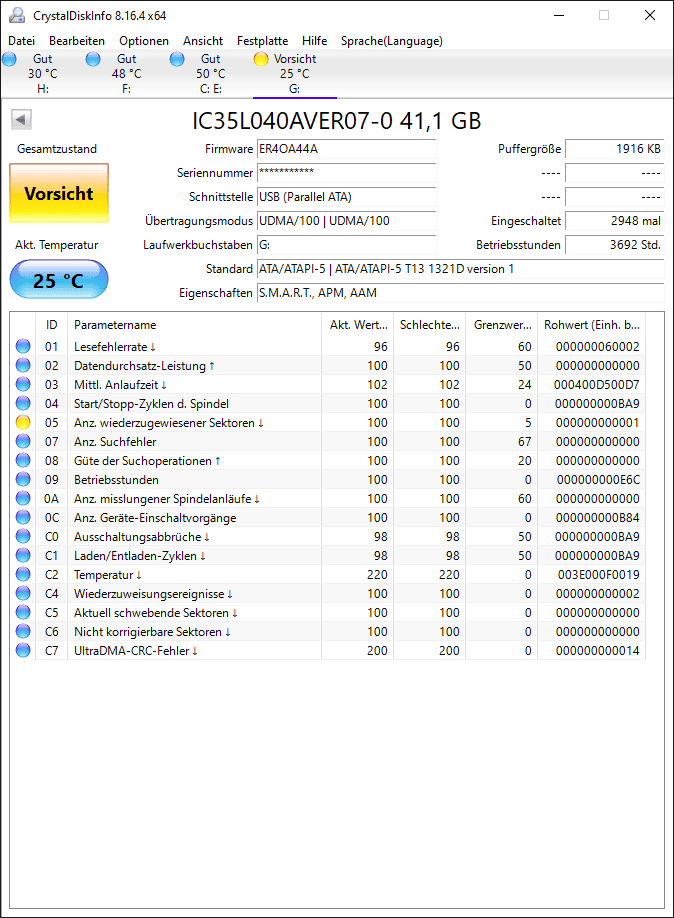The image size is (674, 918).
Task: Click status orb of Start/Stopp-Zyklen row
Action: point(23,403)
